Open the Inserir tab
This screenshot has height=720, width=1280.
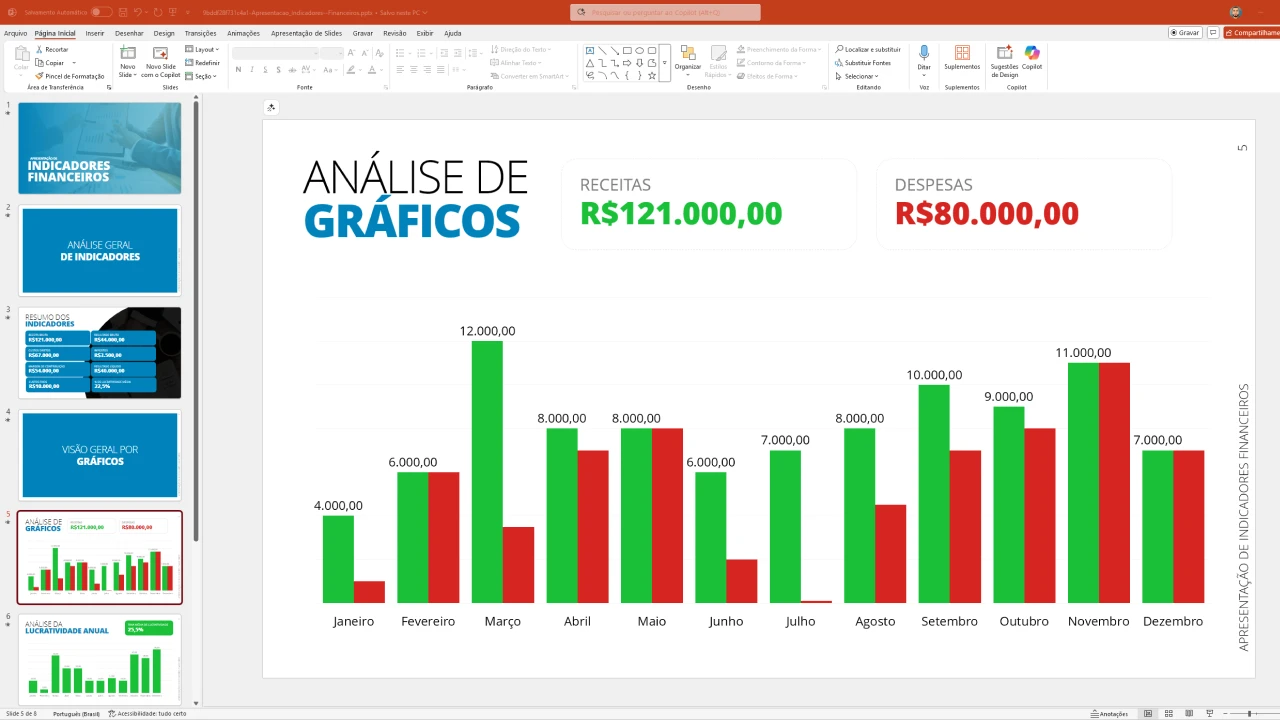[x=95, y=33]
